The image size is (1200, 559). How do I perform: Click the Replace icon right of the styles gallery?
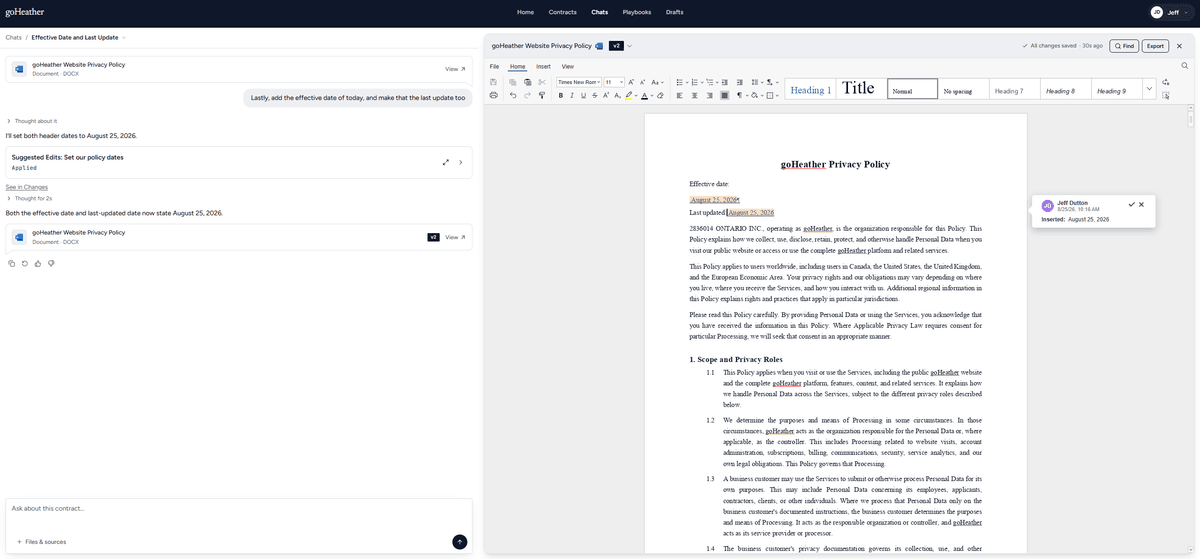click(x=1166, y=82)
